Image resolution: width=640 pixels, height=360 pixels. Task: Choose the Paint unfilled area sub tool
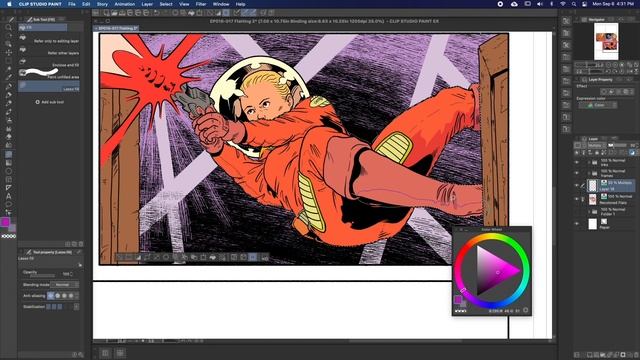pos(49,74)
